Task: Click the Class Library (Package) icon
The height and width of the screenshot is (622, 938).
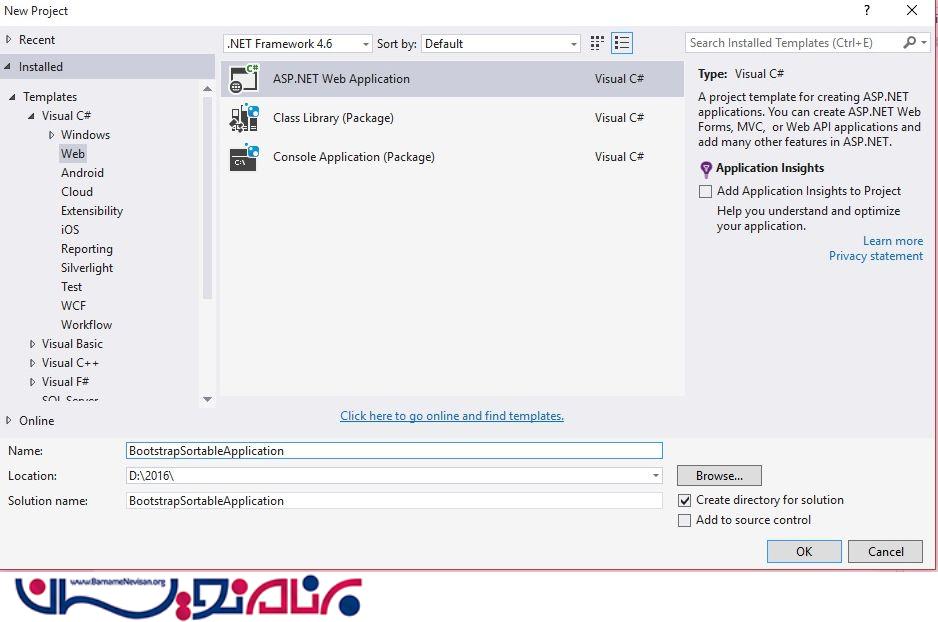Action: point(244,118)
